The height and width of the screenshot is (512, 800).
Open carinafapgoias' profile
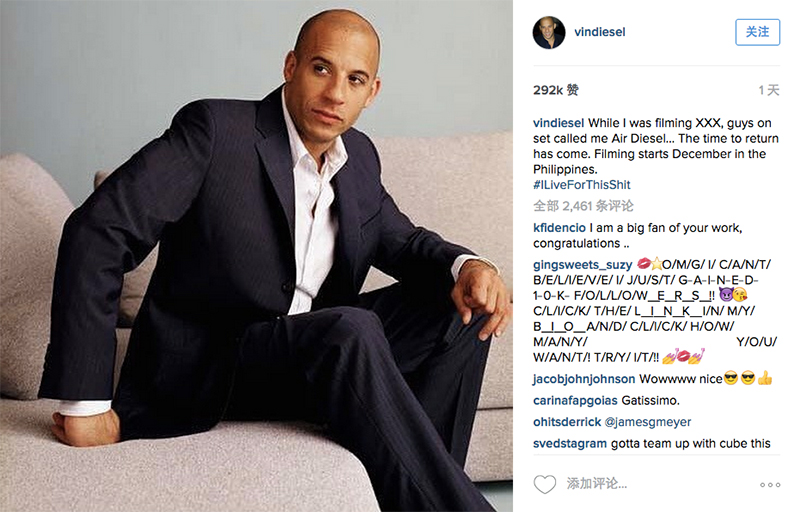pos(575,400)
